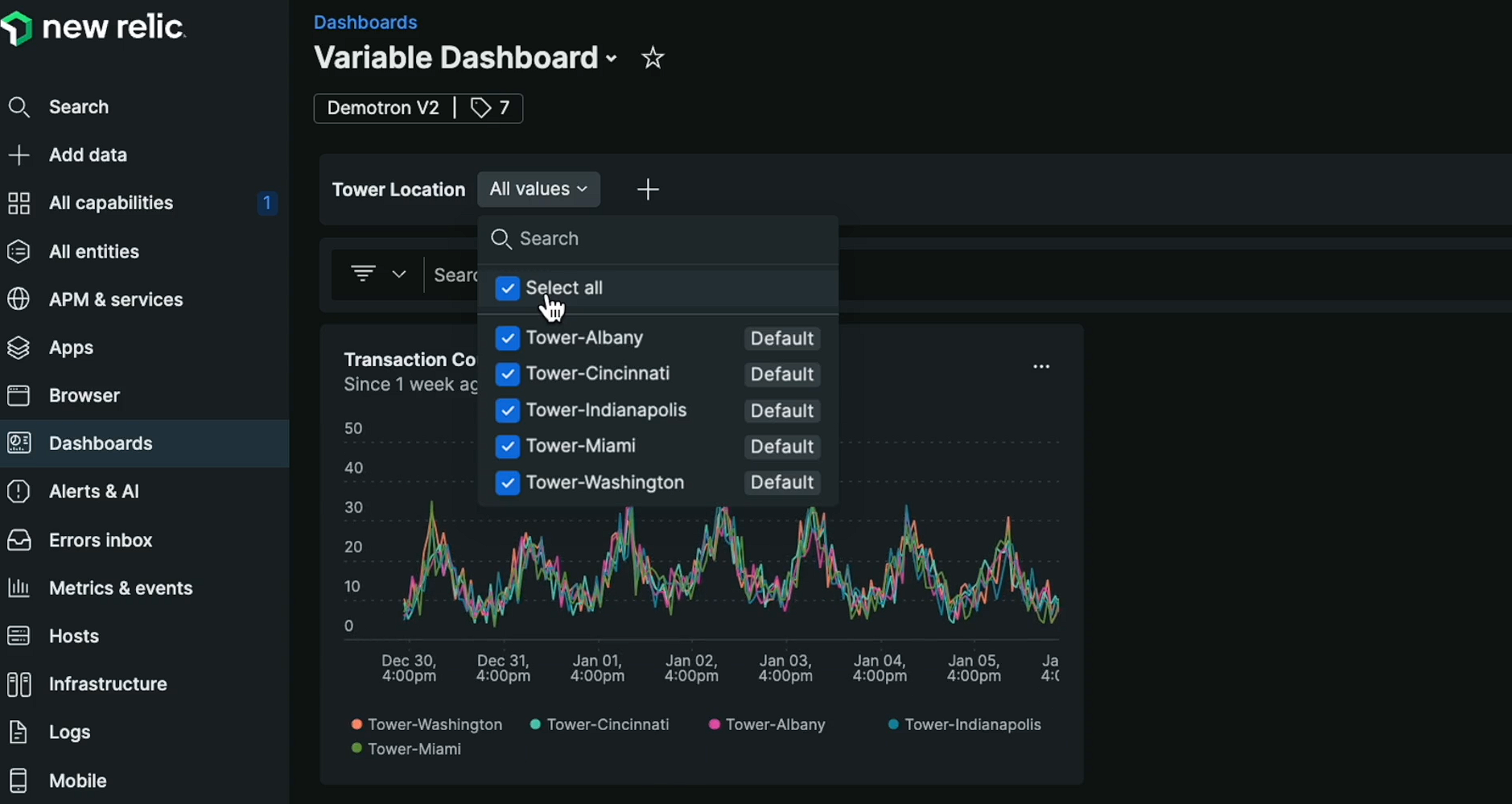This screenshot has width=1512, height=804.
Task: Click the Dashboards icon in sidebar
Action: click(x=19, y=443)
